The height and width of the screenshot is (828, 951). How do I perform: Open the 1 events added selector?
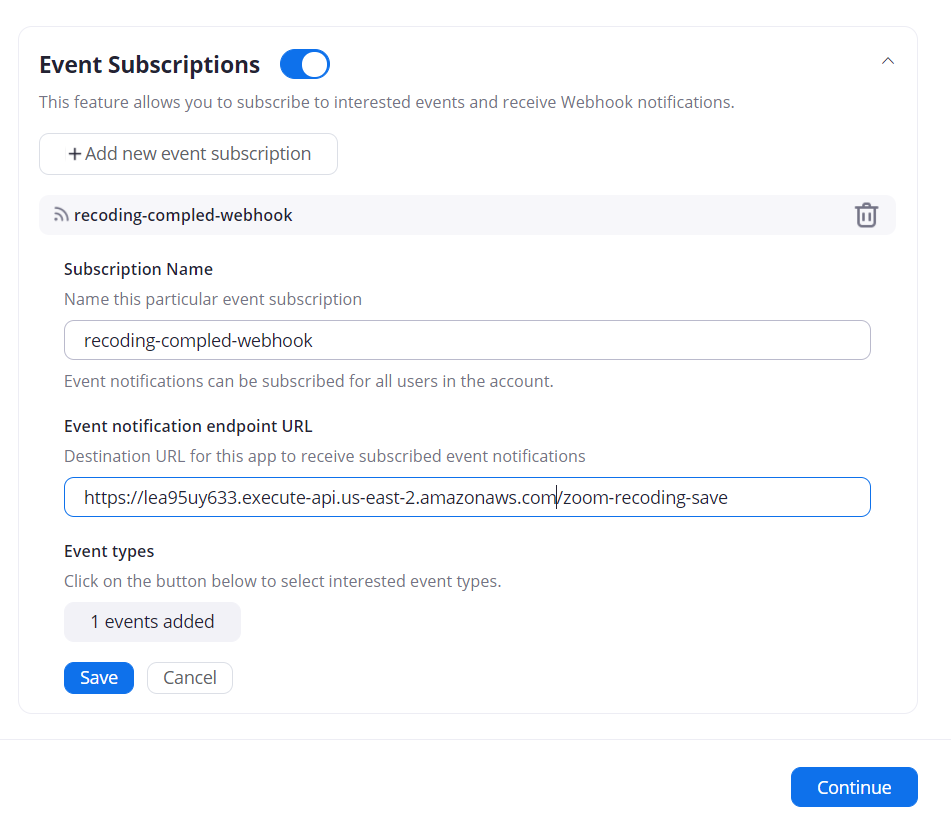tap(152, 622)
